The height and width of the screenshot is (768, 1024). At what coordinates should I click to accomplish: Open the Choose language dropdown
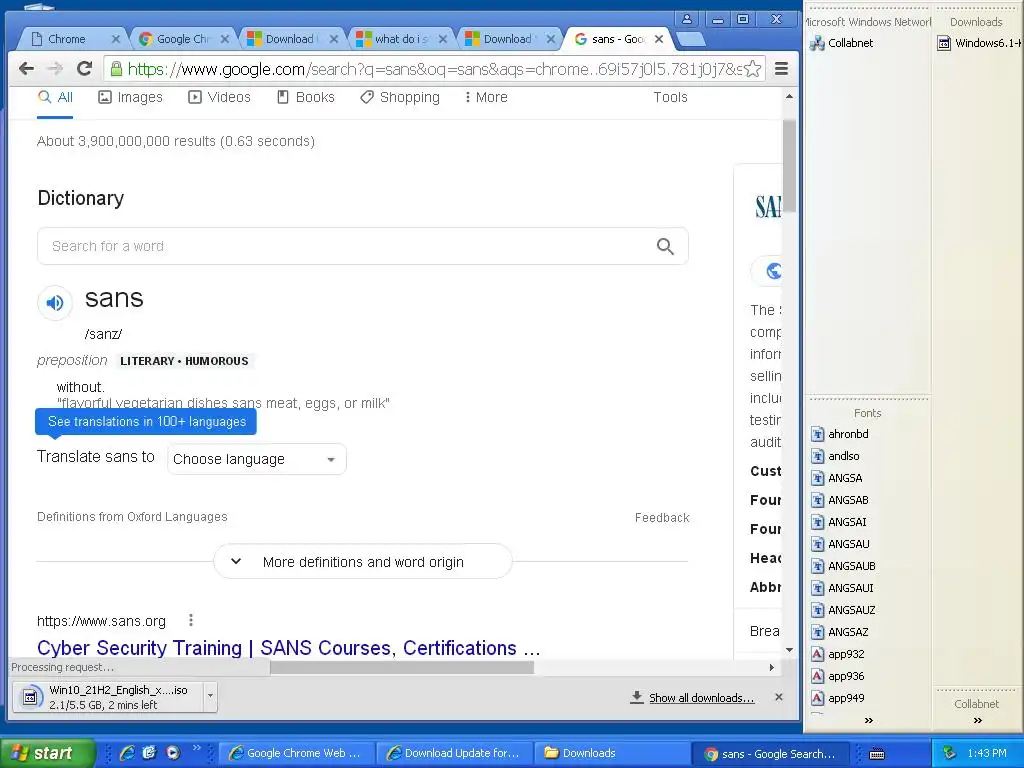[257, 459]
